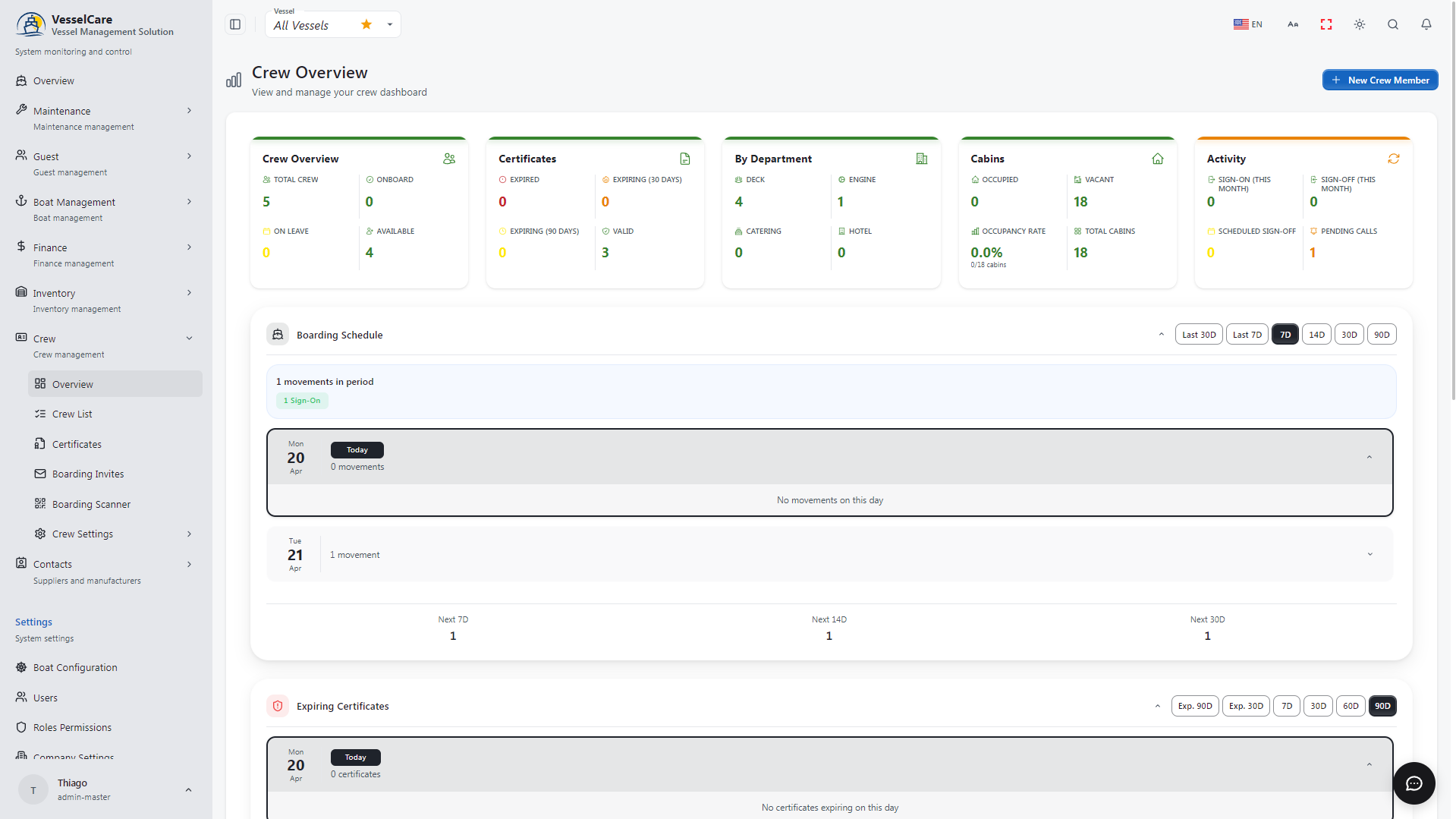Open Boat Configuration settings

(106, 667)
